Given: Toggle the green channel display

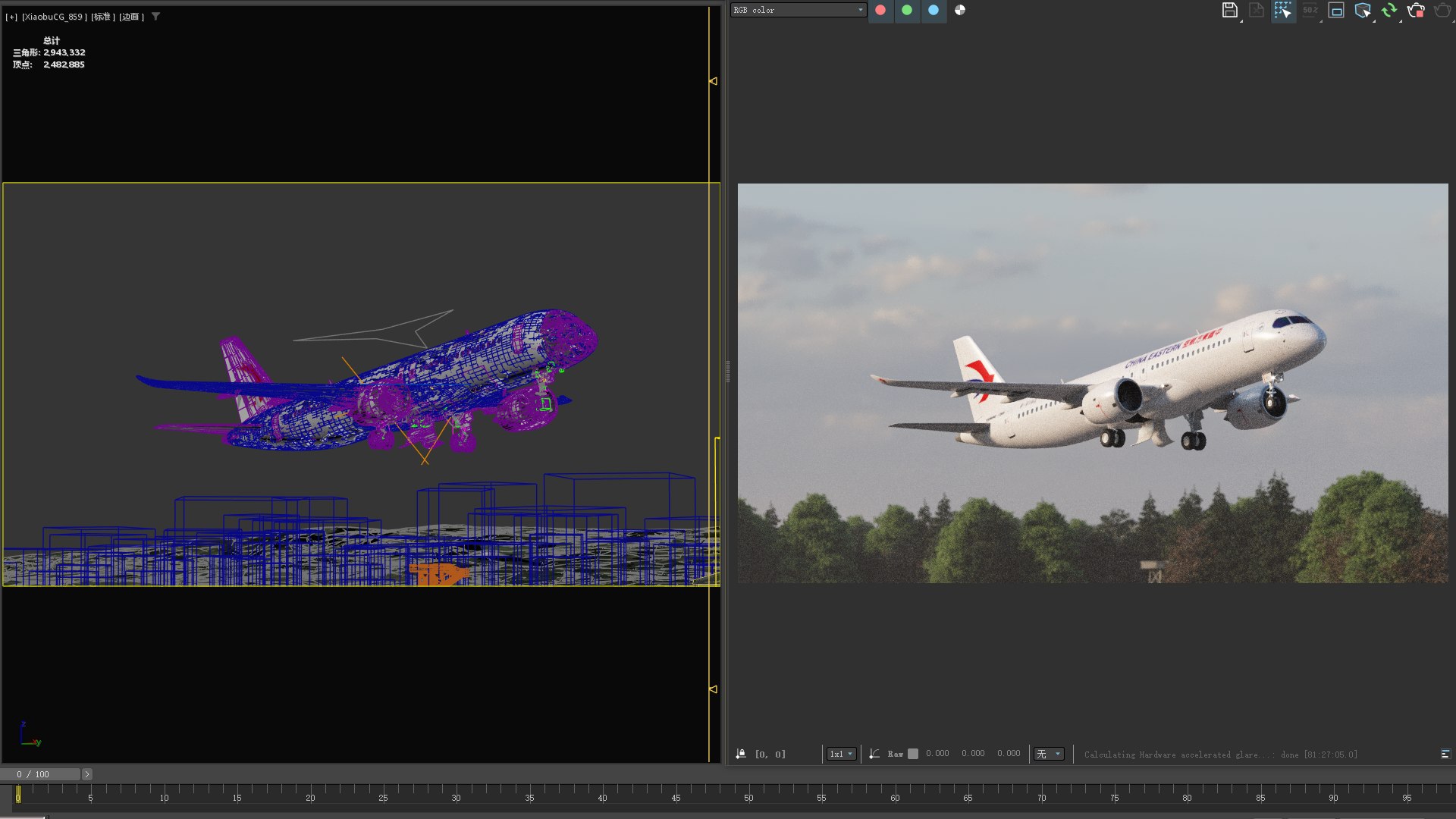Looking at the screenshot, I should click(x=907, y=10).
